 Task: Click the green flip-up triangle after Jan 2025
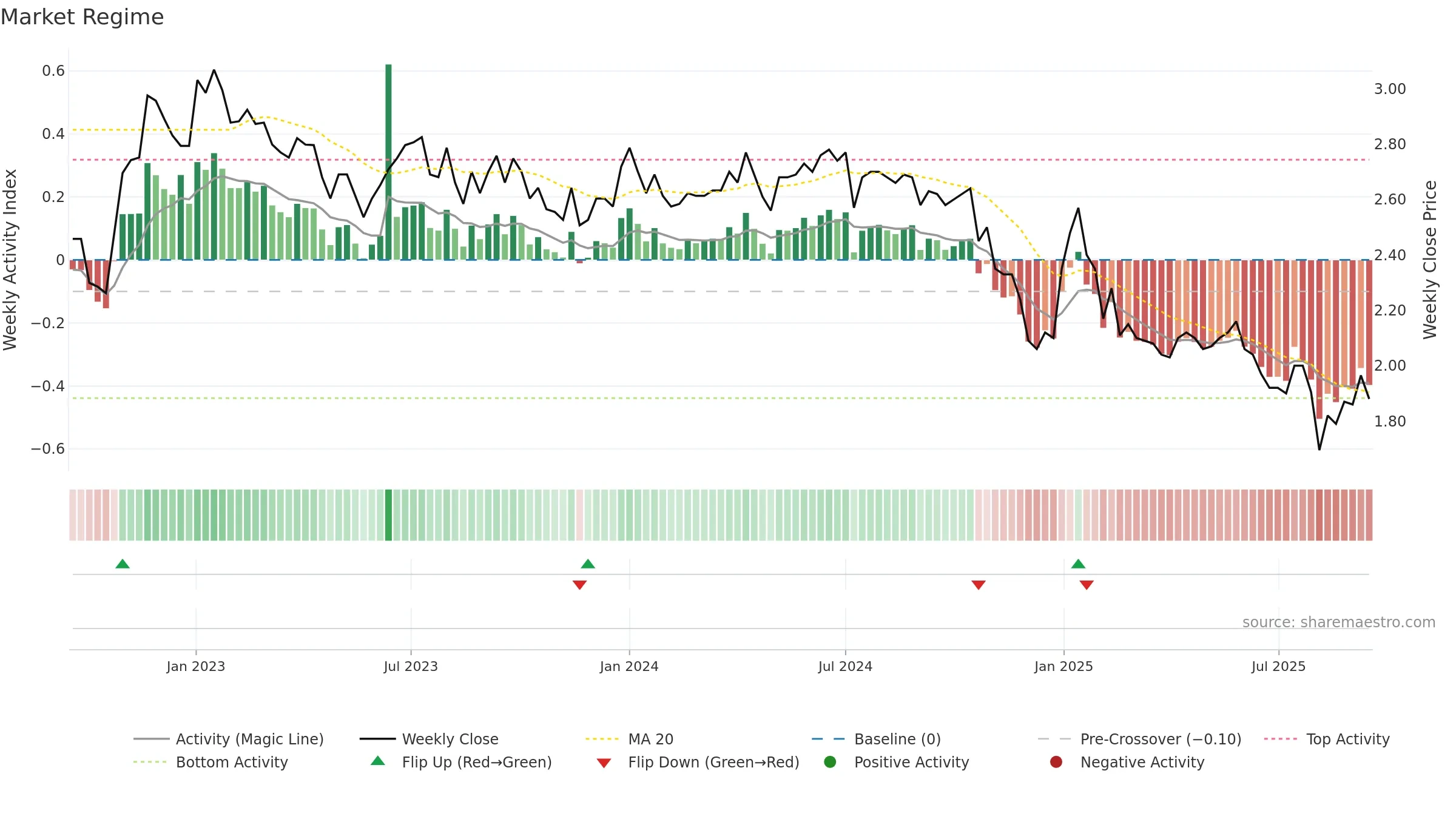1078,564
